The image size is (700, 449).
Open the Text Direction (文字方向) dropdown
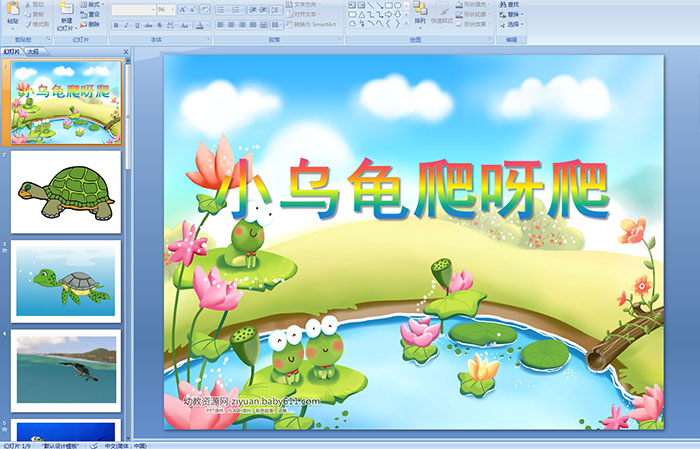click(303, 4)
